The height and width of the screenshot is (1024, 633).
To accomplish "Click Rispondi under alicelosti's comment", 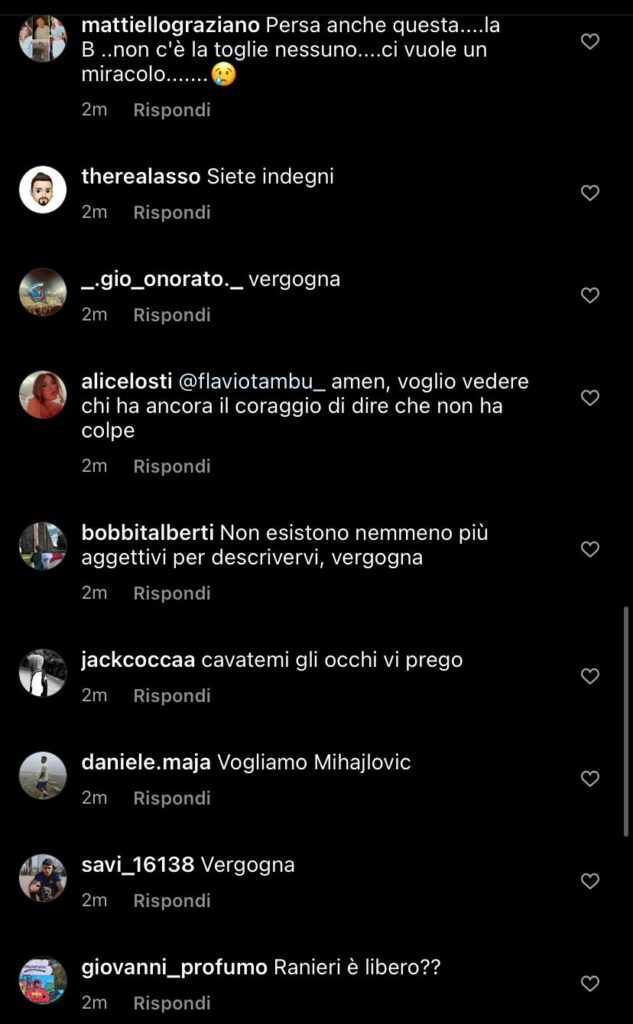I will point(172,466).
